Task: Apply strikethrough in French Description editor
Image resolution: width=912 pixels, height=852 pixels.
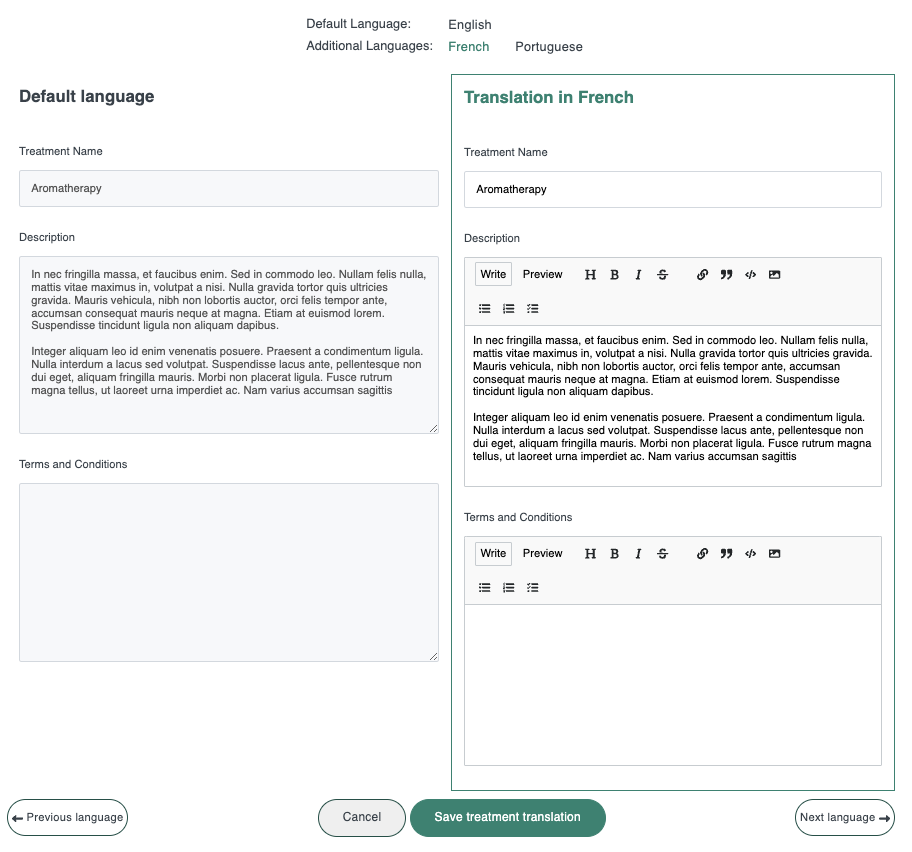Action: pos(662,275)
